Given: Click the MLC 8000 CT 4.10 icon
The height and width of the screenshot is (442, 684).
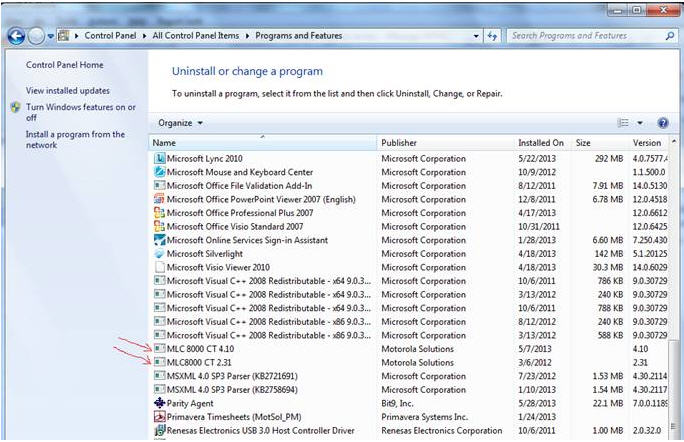Looking at the screenshot, I should pos(159,348).
